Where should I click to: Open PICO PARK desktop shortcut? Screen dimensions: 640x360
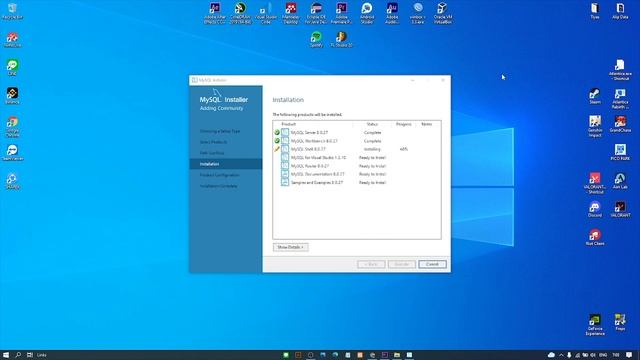coord(620,152)
